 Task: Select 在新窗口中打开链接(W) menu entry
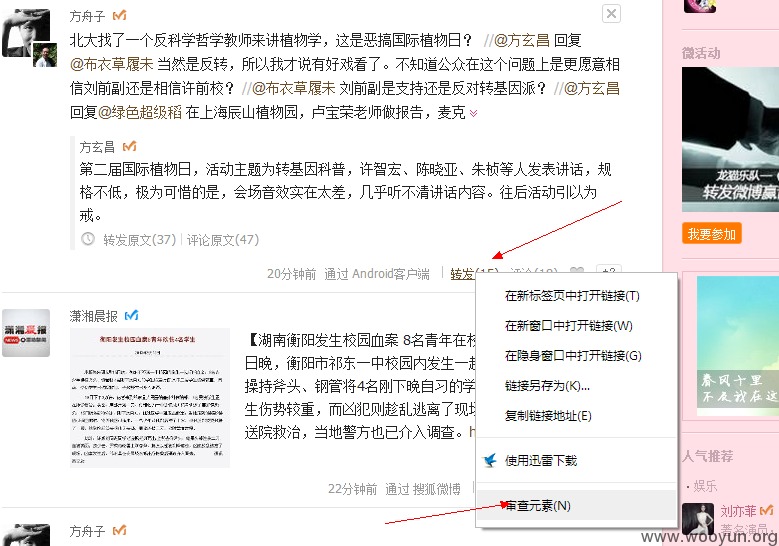click(x=568, y=325)
